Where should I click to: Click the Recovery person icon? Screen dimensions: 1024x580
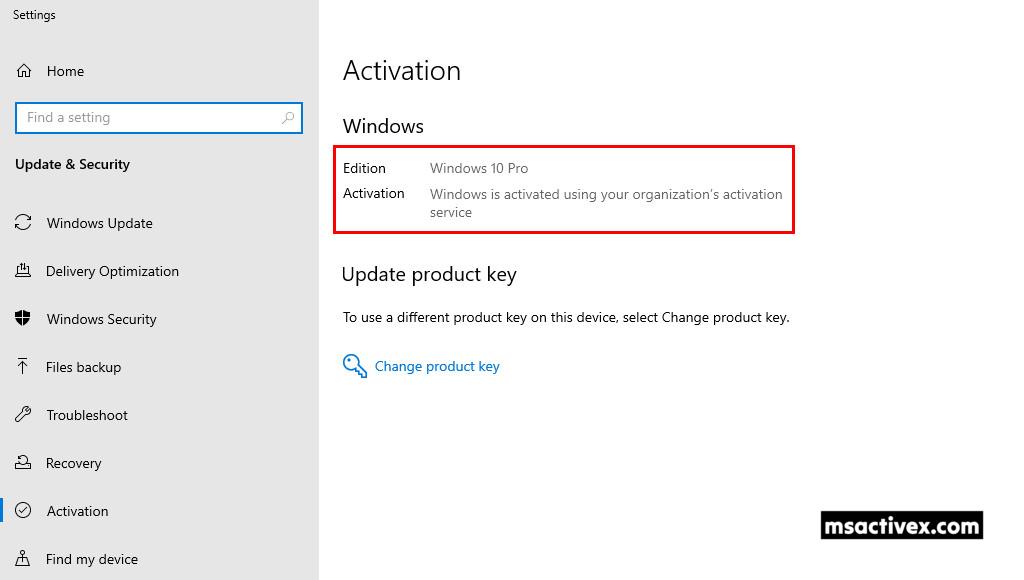tap(23, 463)
